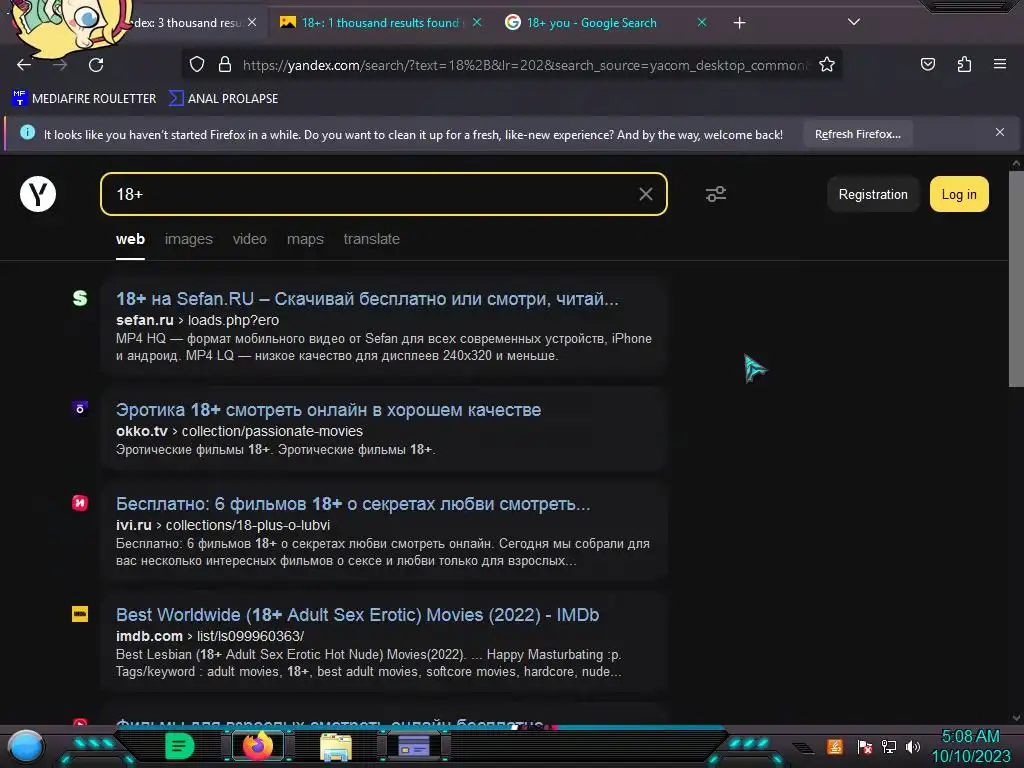Bookmark this page with star icon
1024x768 pixels.
pos(827,65)
